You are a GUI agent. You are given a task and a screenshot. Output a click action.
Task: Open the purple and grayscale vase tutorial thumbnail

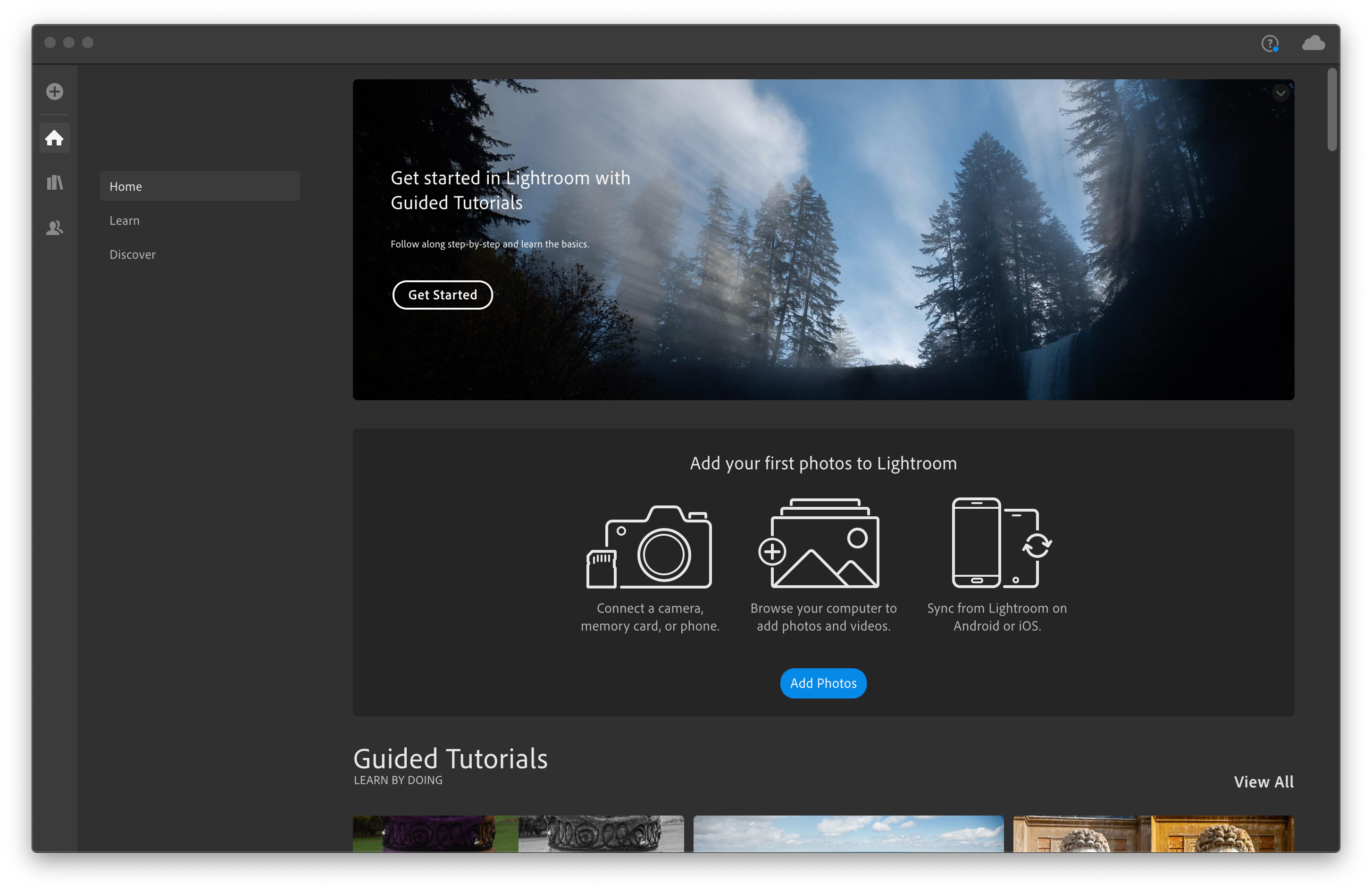pyautogui.click(x=518, y=834)
